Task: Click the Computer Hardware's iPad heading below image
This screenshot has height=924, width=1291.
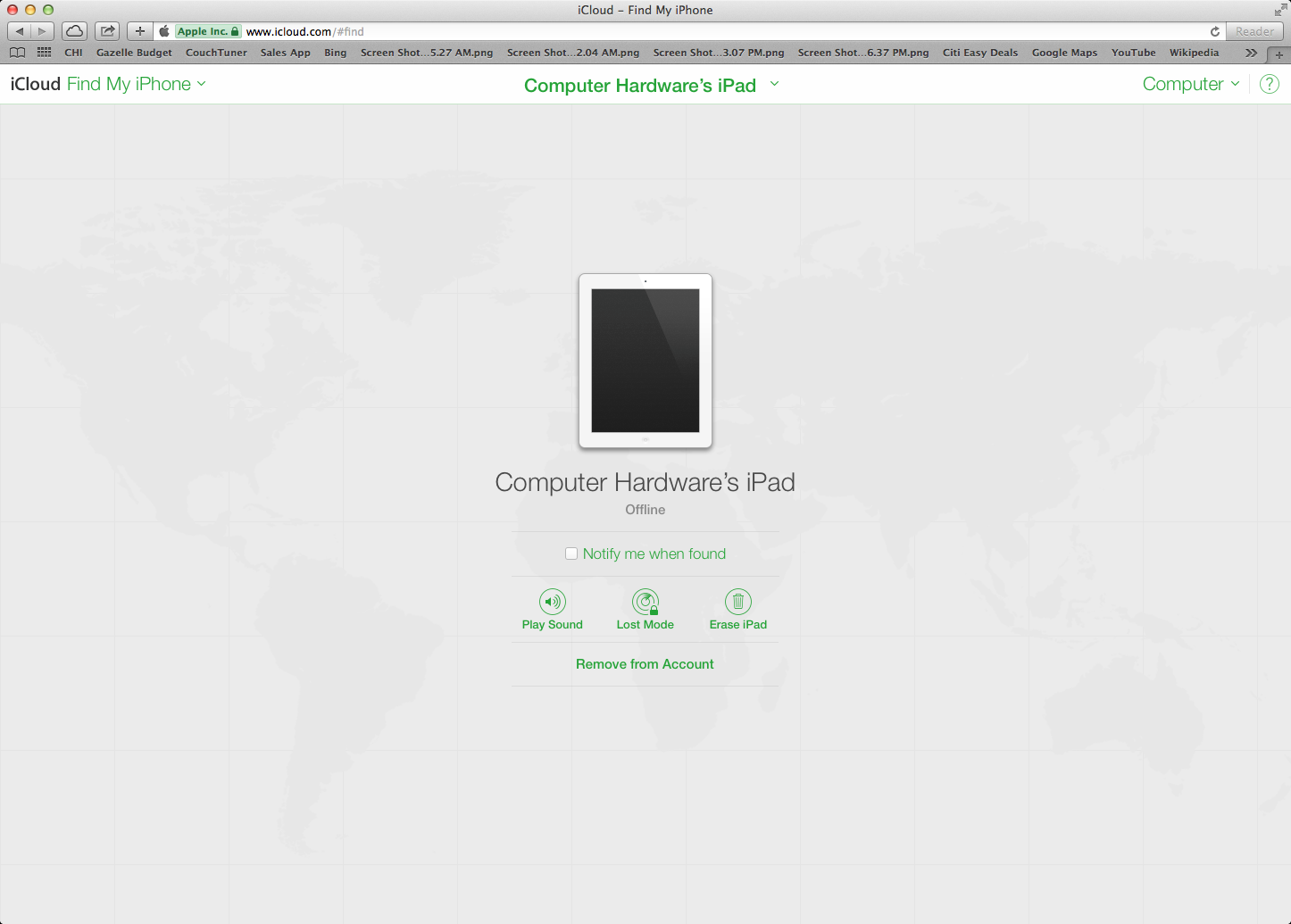Action: [645, 482]
